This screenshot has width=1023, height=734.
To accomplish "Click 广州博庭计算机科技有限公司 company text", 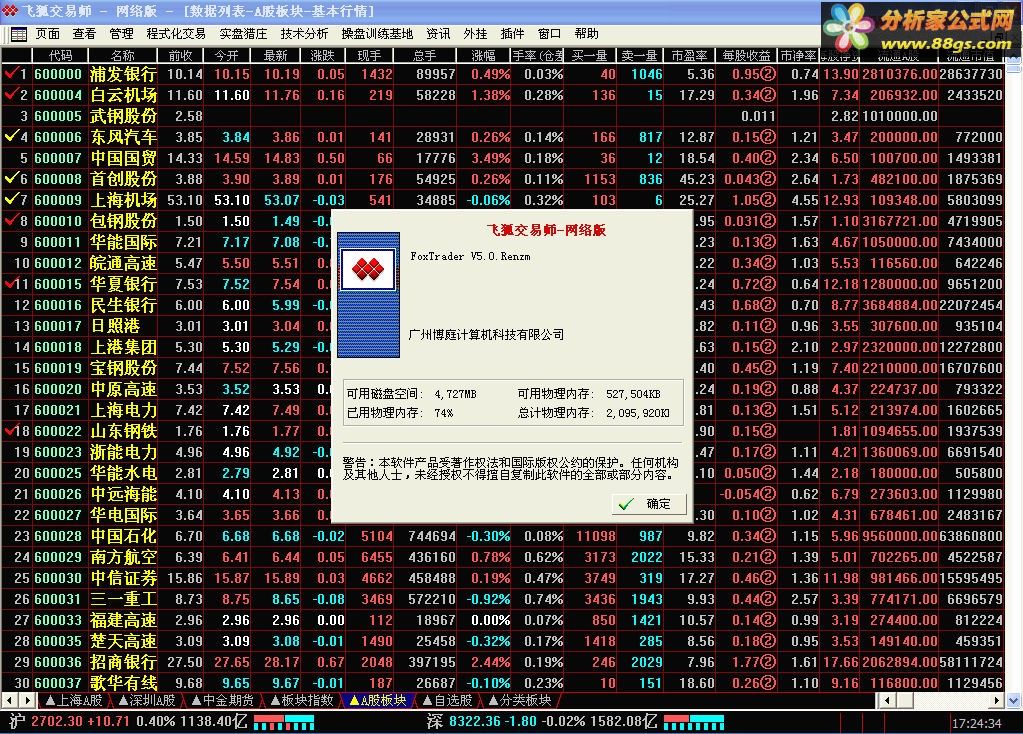I will pos(486,334).
